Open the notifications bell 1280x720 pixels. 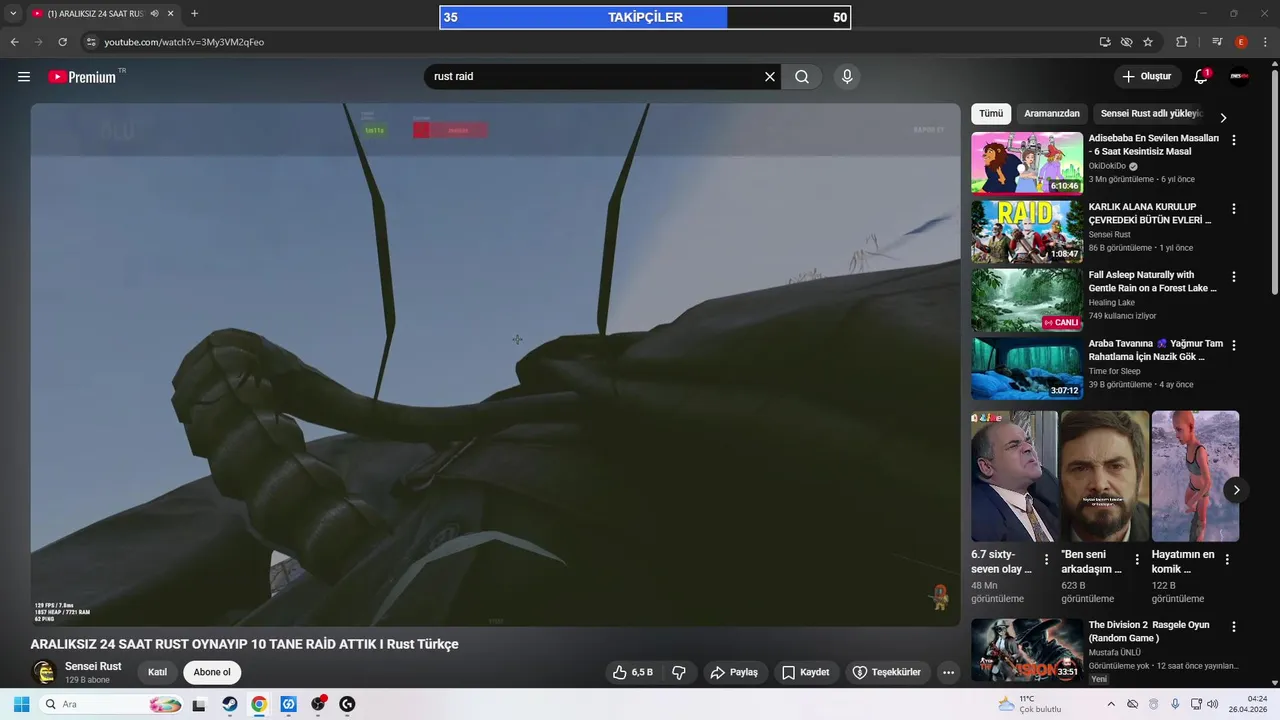(1201, 77)
